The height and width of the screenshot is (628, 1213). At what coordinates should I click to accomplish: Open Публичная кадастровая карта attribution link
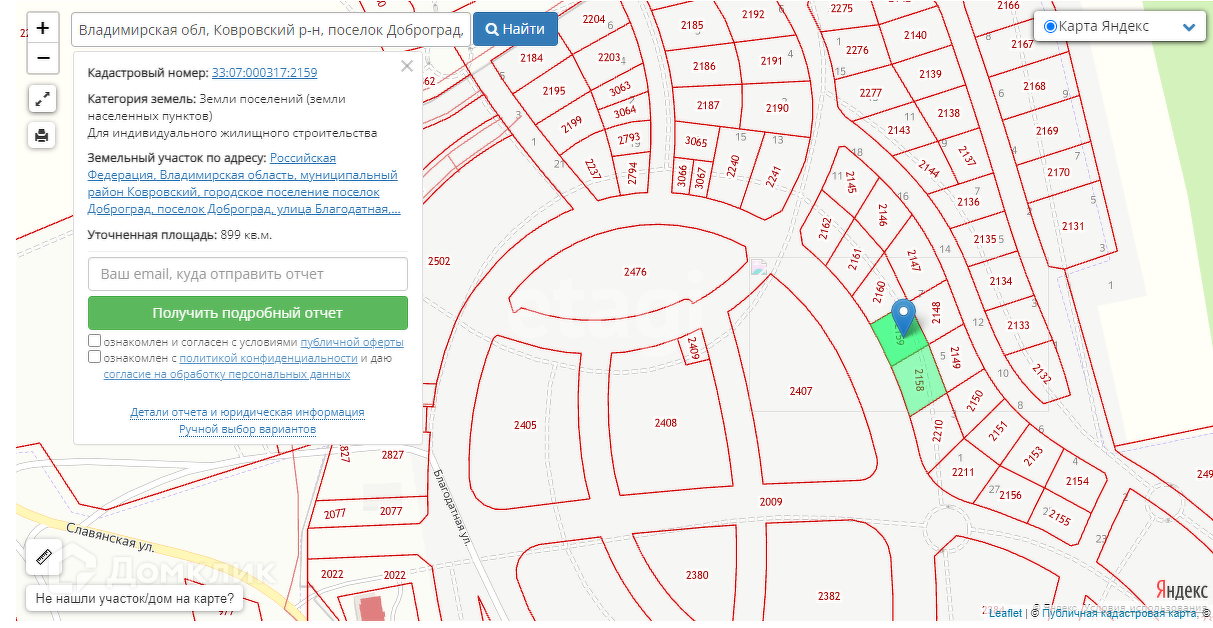pos(1120,613)
